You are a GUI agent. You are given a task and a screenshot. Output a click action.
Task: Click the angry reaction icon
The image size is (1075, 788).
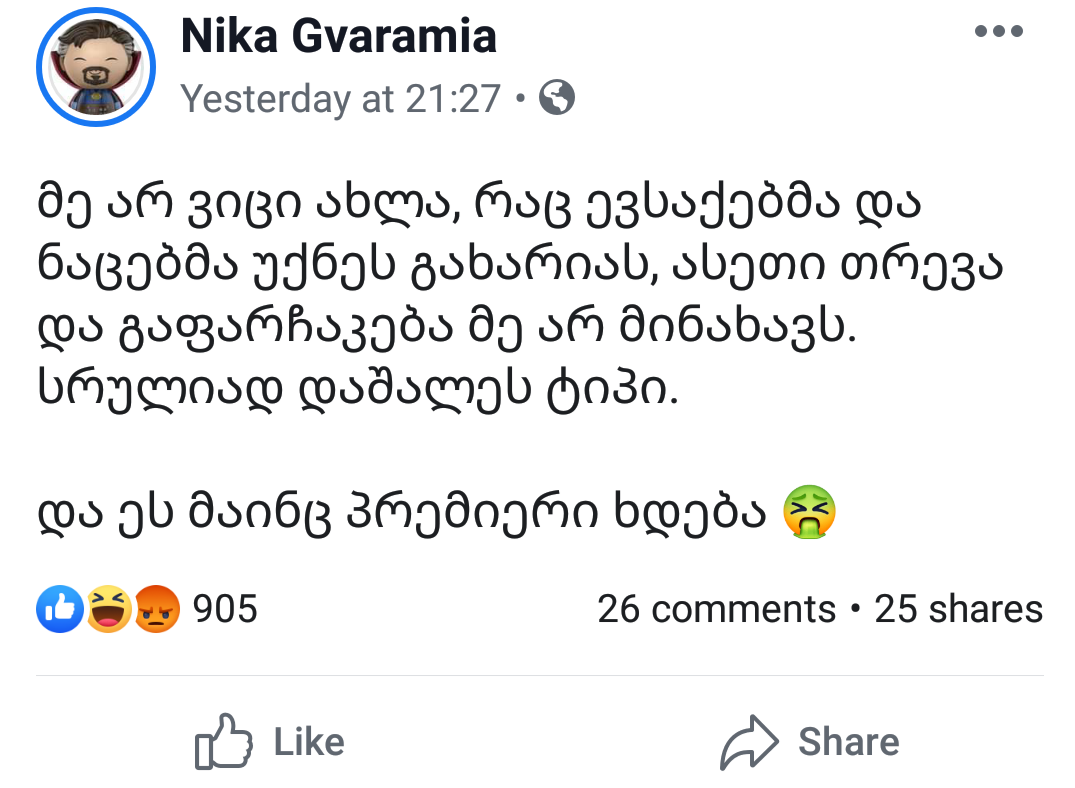tap(157, 609)
